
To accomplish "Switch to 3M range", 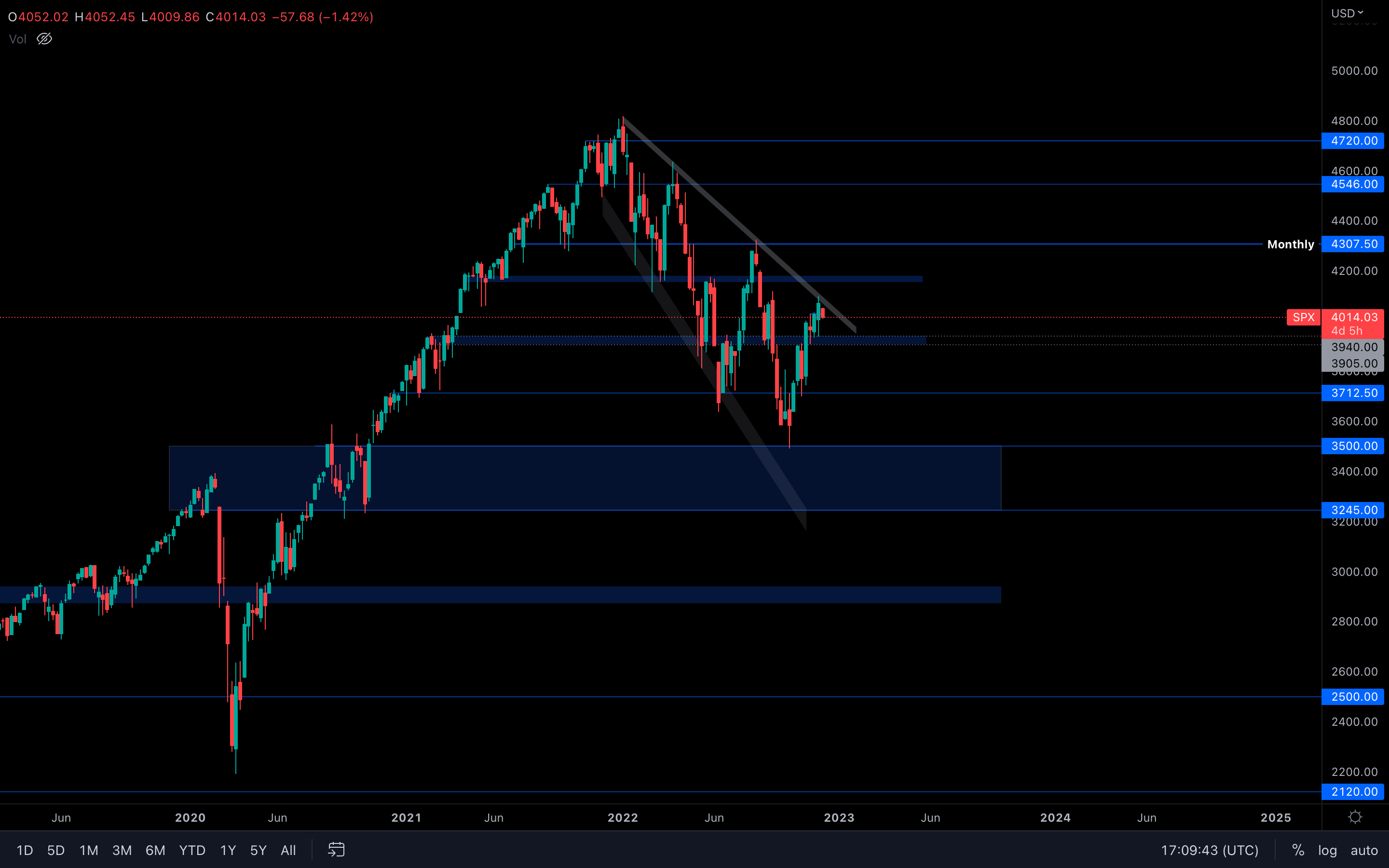I will tap(122, 850).
